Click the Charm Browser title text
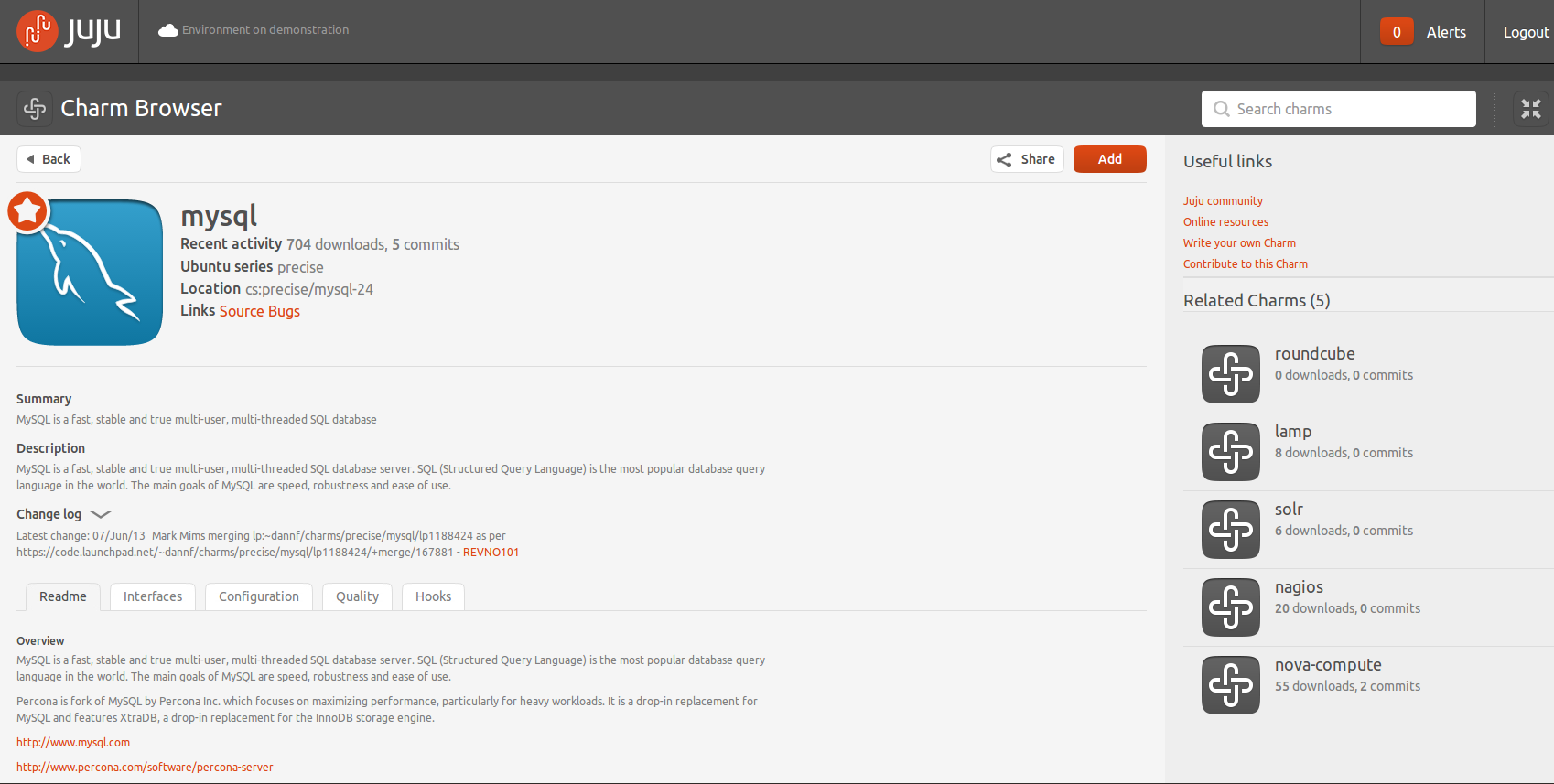The width and height of the screenshot is (1554, 784). [141, 108]
